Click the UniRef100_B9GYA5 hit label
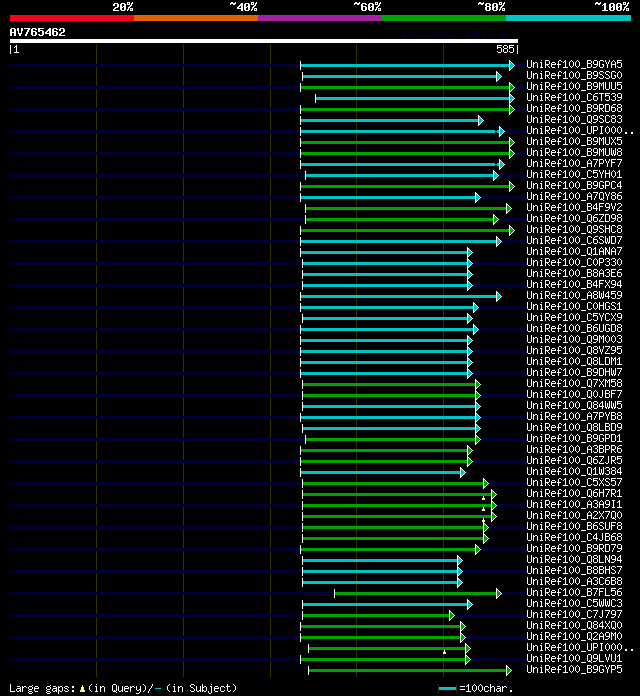The width and height of the screenshot is (640, 696). tap(574, 64)
